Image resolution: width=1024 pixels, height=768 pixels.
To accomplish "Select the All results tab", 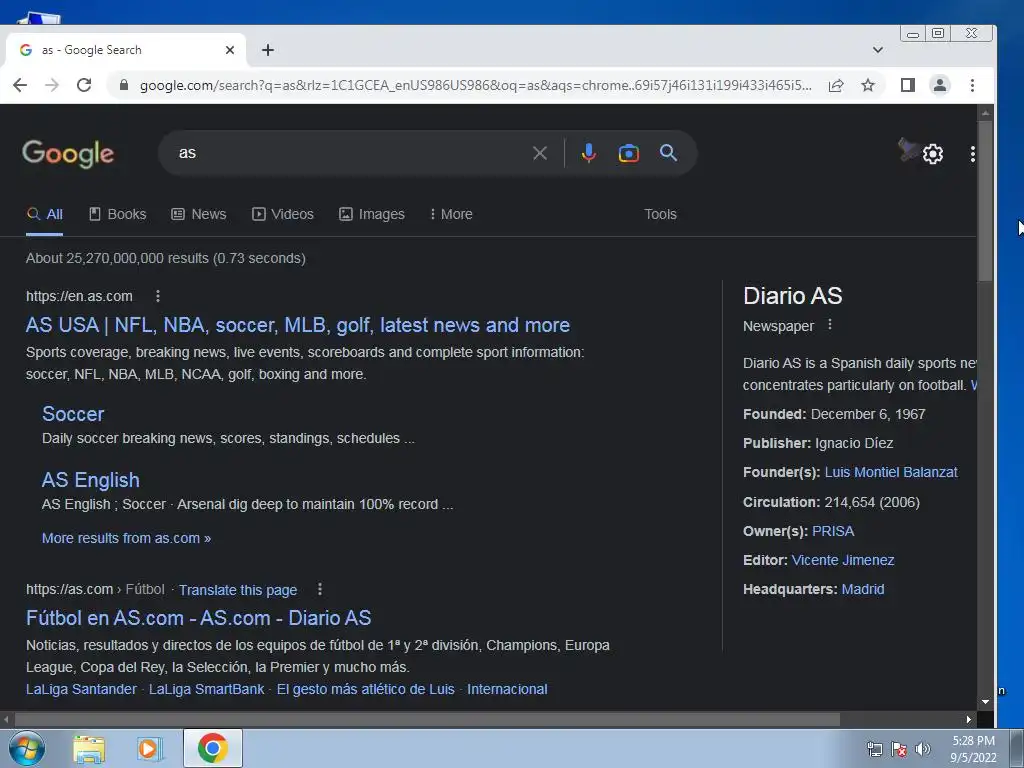I will tap(44, 214).
